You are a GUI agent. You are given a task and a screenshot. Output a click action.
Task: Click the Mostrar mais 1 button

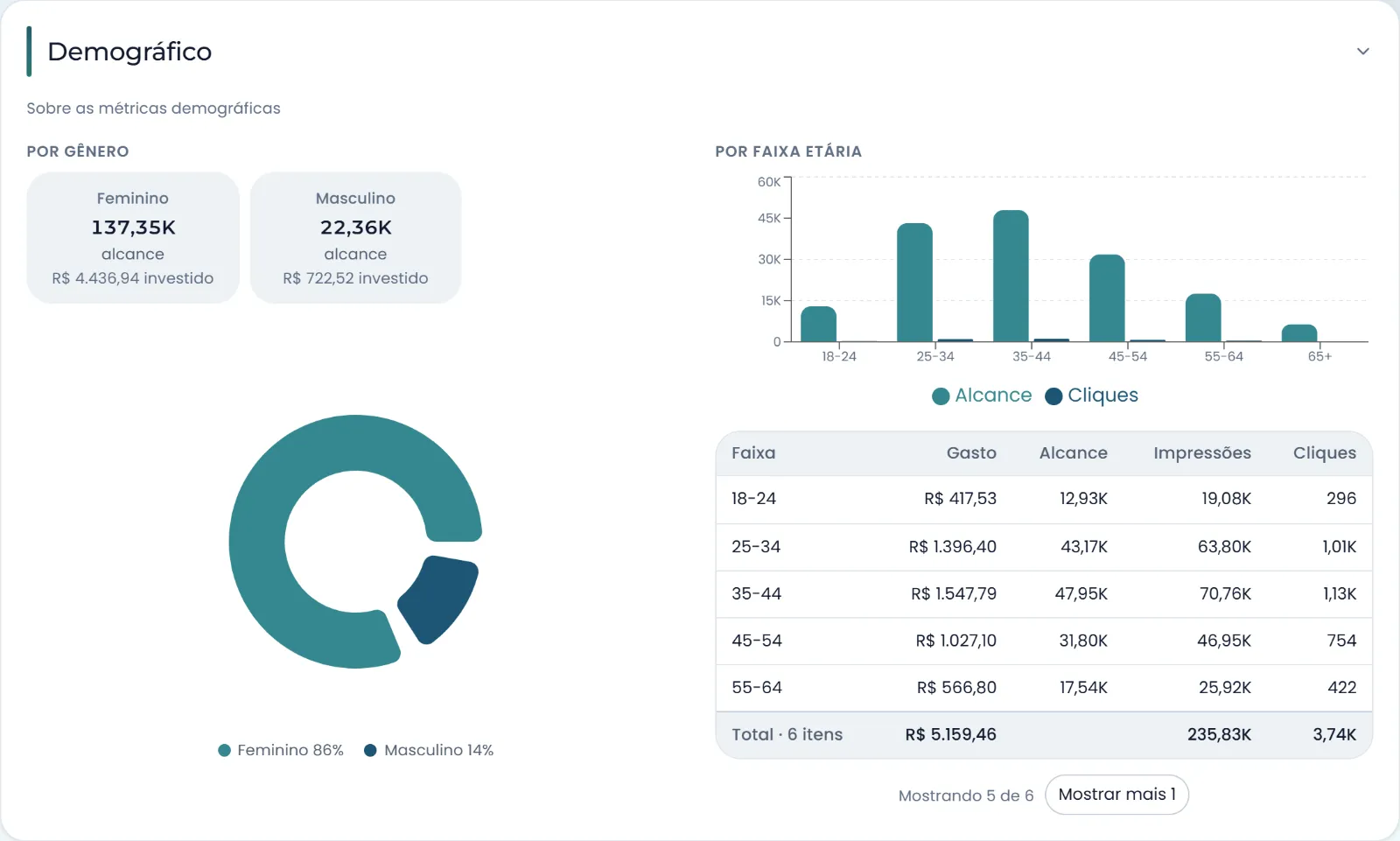click(x=1116, y=795)
